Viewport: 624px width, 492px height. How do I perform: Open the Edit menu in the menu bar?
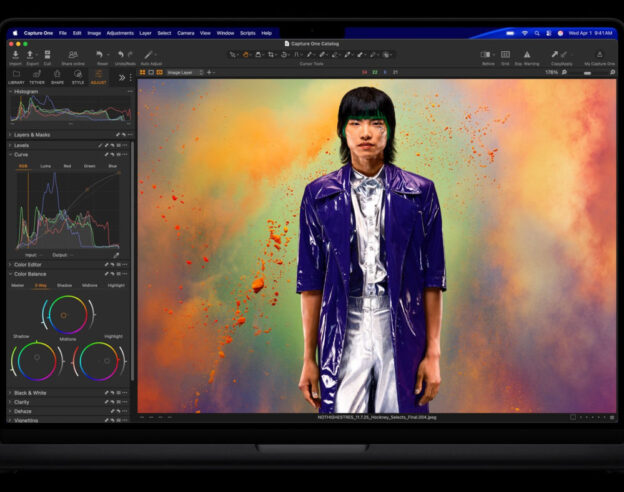(77, 33)
